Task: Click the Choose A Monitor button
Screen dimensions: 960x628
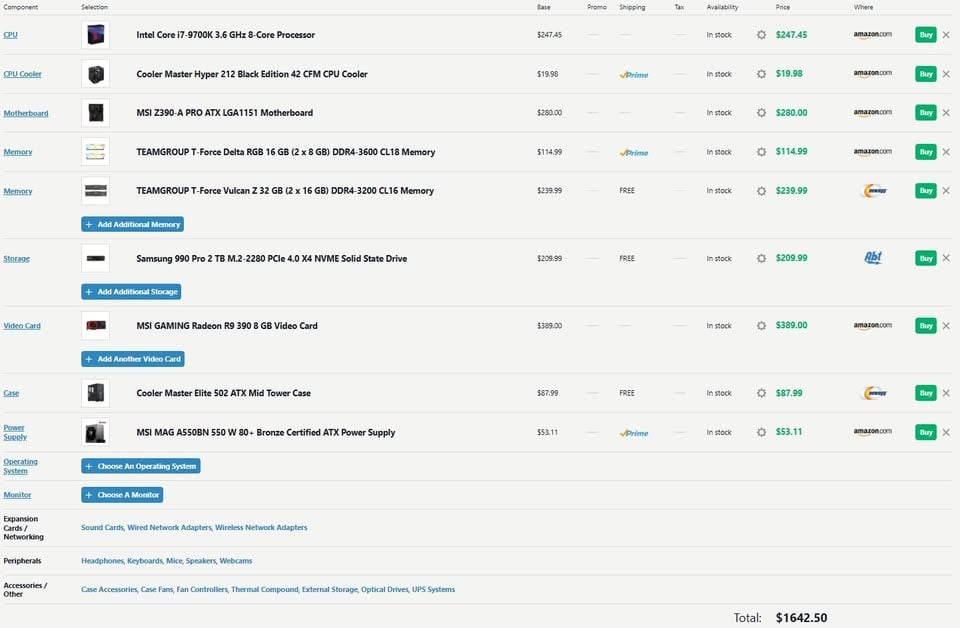Action: (x=122, y=495)
